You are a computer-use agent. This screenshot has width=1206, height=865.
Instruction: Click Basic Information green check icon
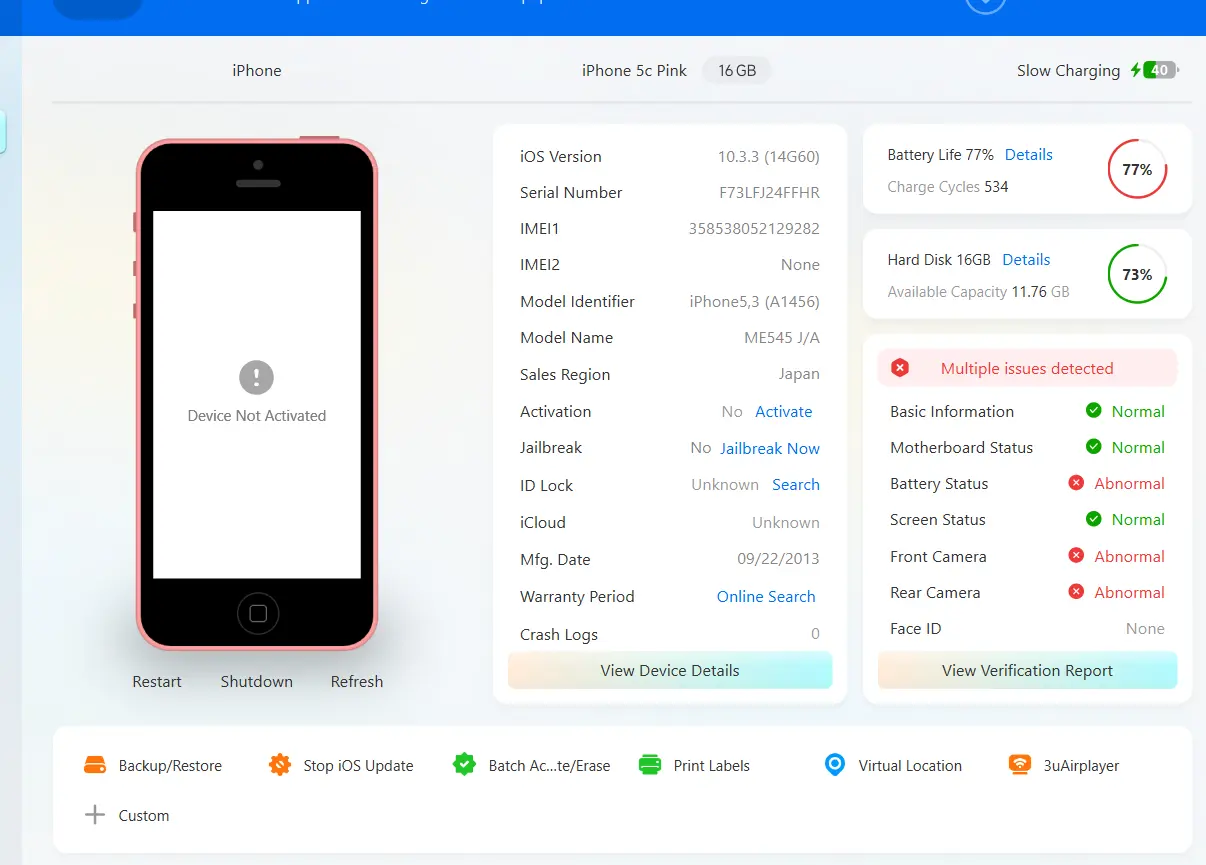1094,411
